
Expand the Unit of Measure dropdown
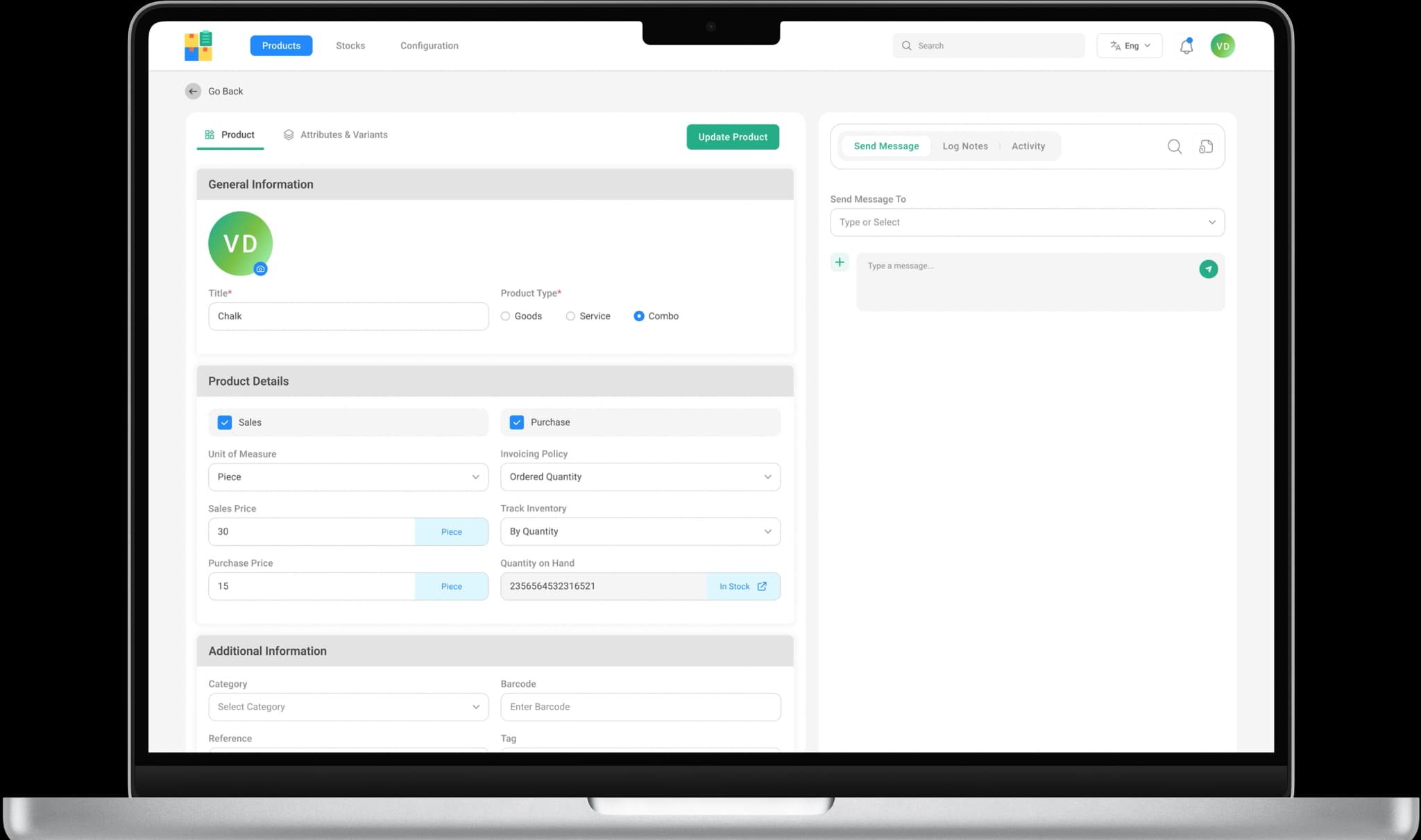coord(348,477)
